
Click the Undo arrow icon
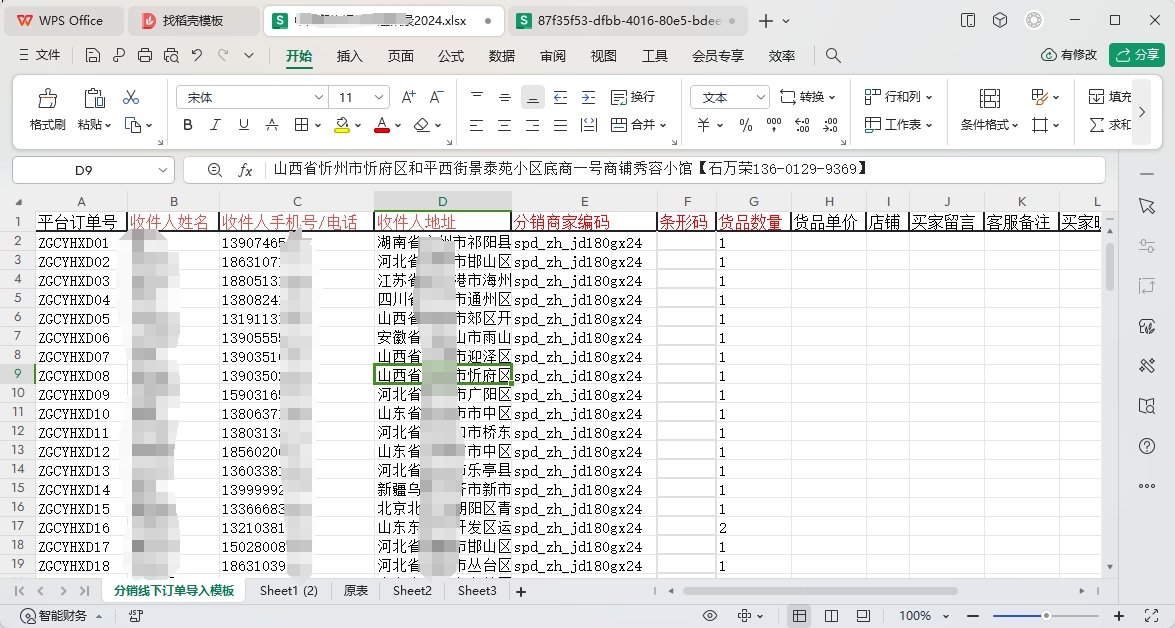tap(197, 56)
